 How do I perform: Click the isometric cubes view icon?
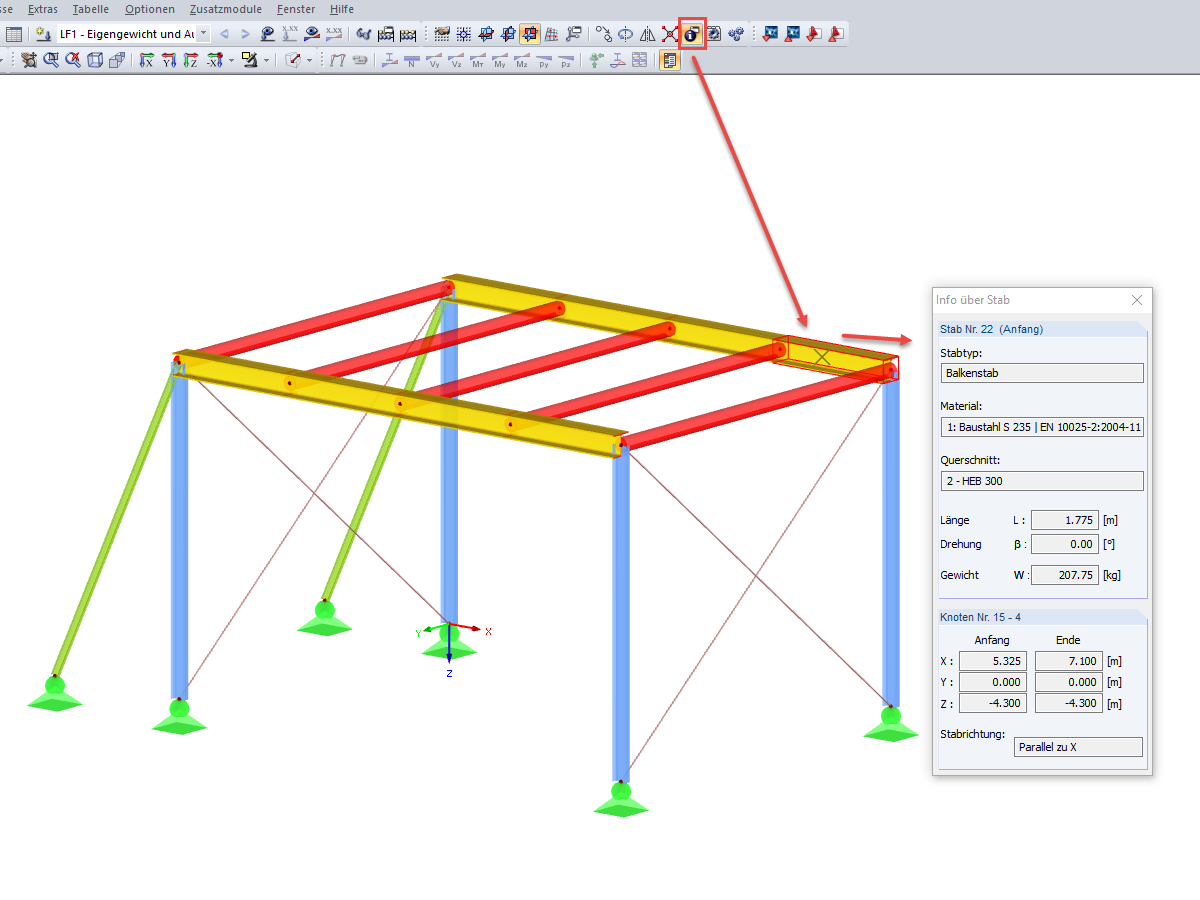coord(117,60)
